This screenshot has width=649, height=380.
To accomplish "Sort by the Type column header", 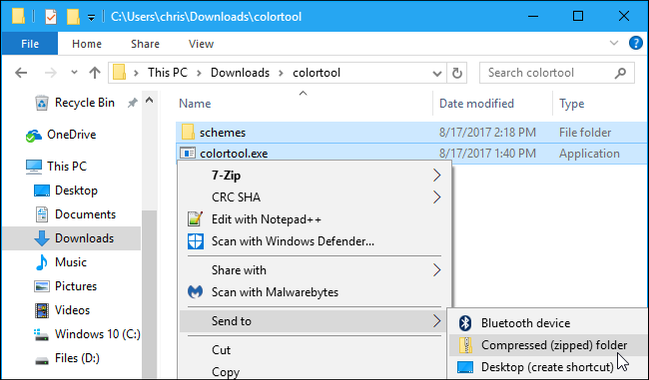I will [x=572, y=103].
